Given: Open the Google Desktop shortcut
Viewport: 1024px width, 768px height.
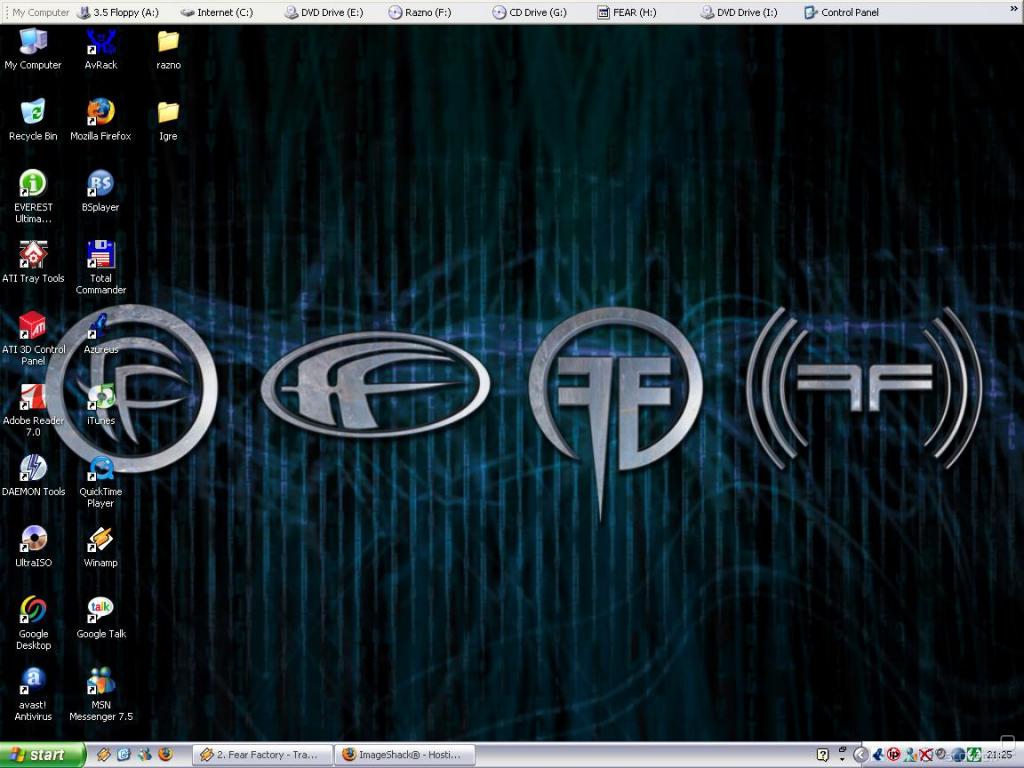Looking at the screenshot, I should tap(33, 624).
